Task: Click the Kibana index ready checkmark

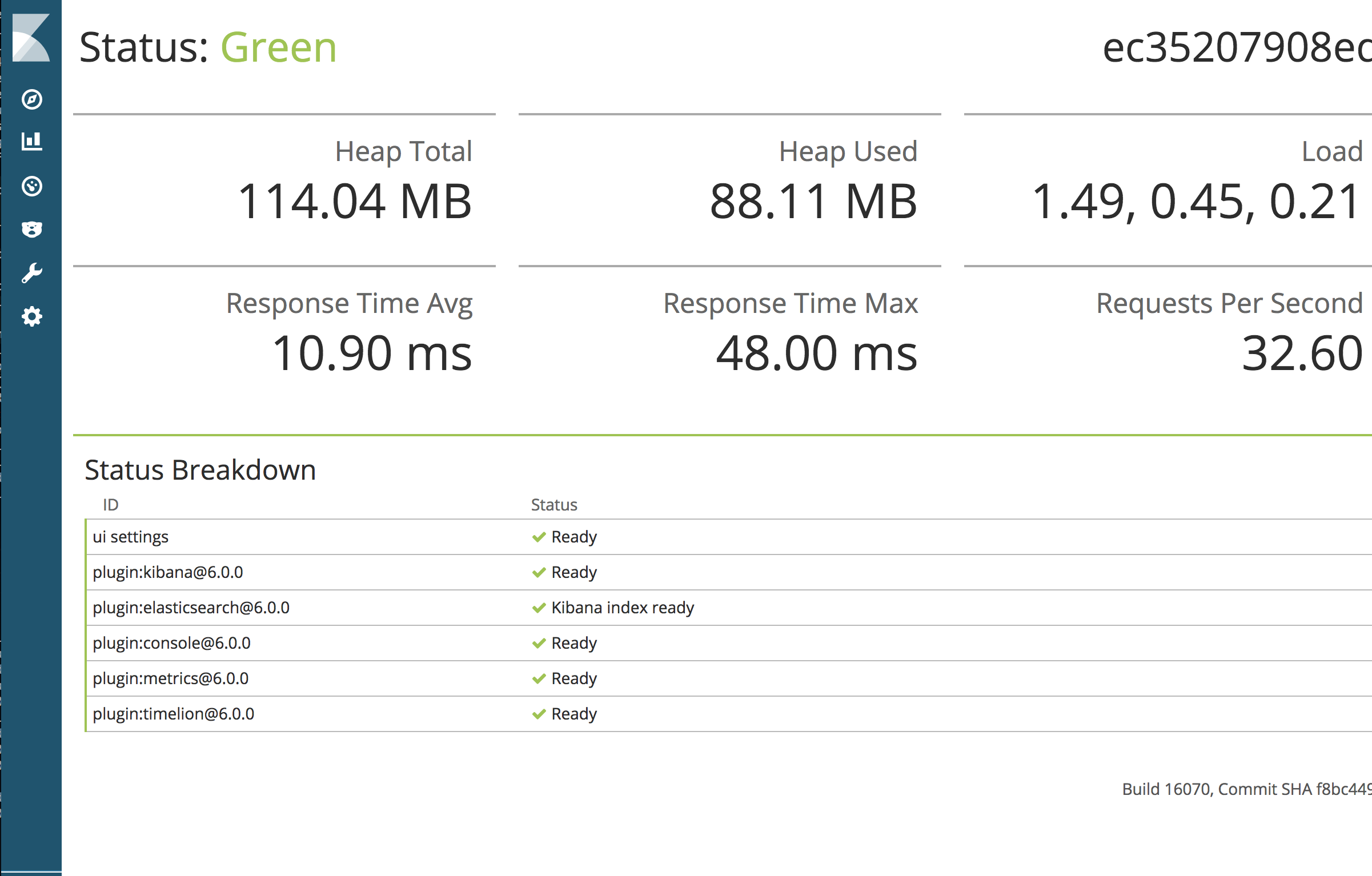Action: pyautogui.click(x=539, y=608)
